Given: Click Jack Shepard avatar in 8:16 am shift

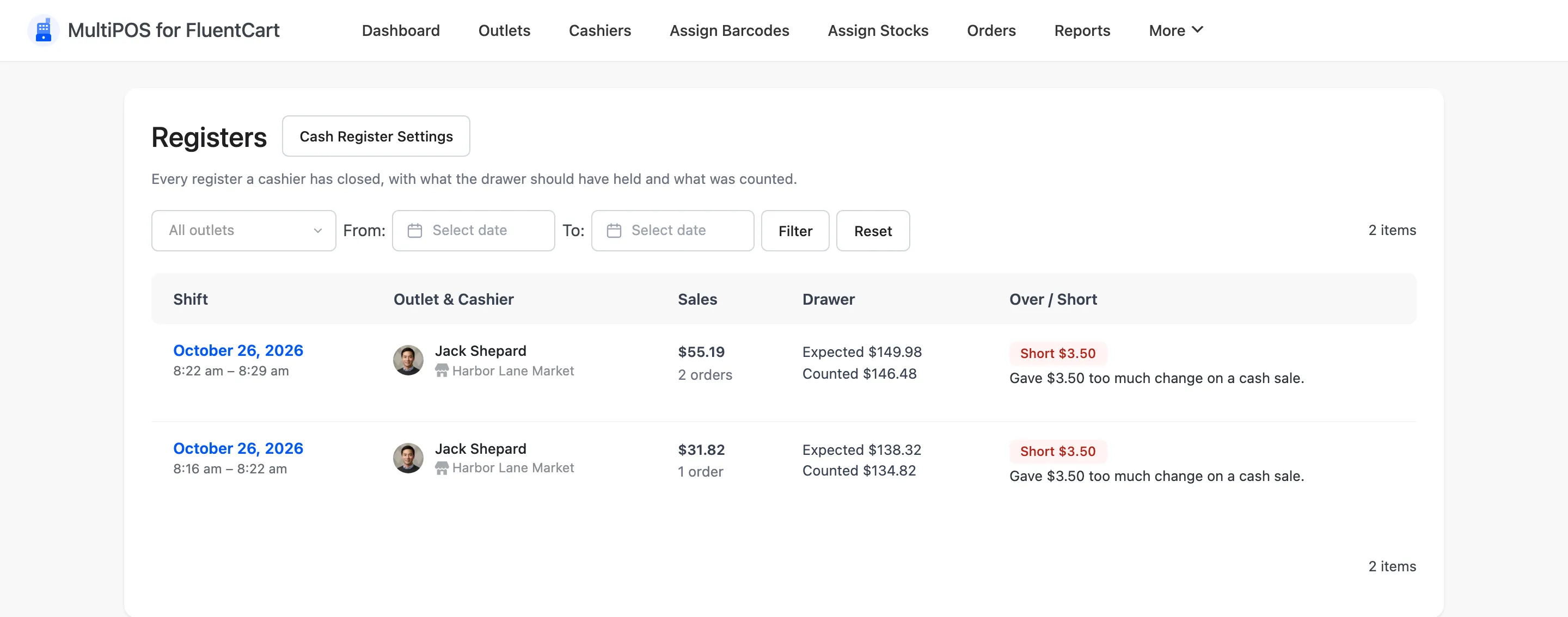Looking at the screenshot, I should click(408, 458).
